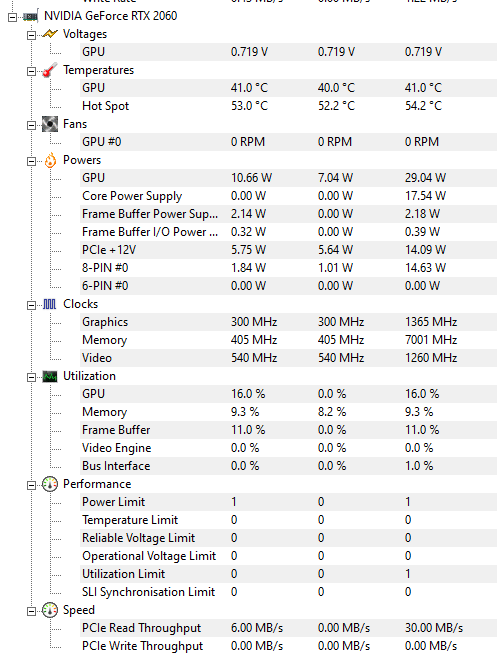Select the Hot Spot temperature row
The image size is (497, 661).
tap(289, 106)
